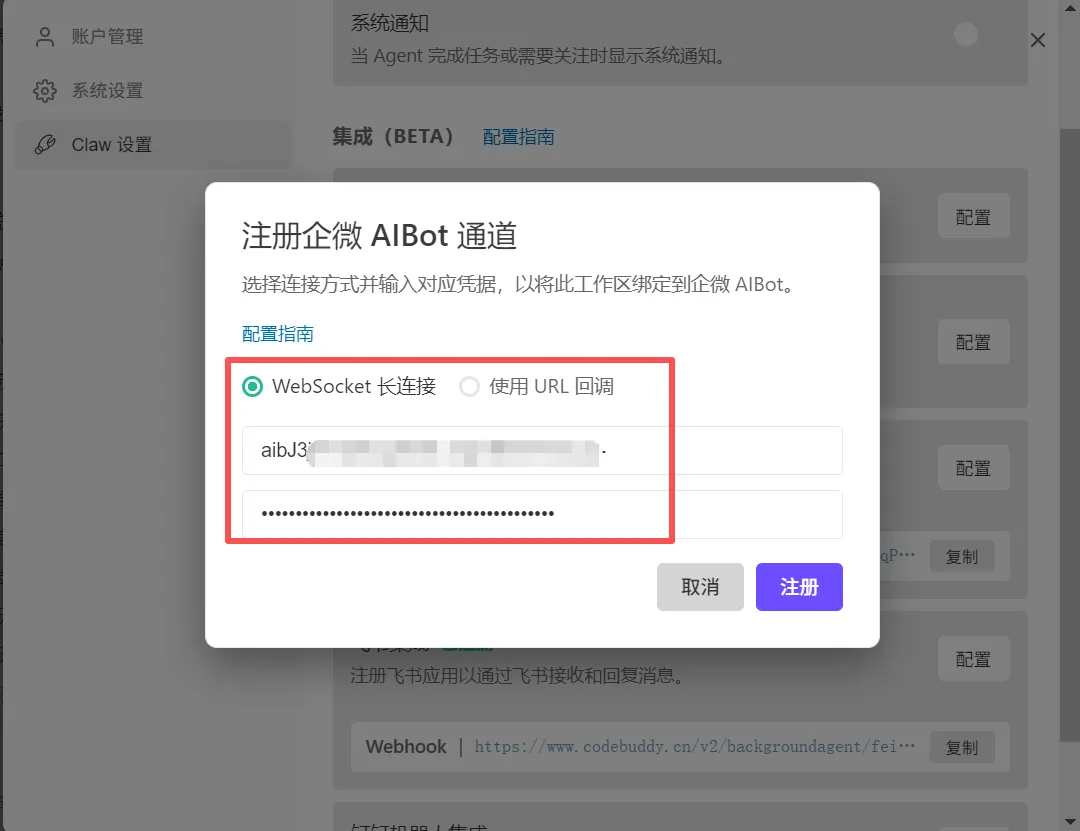Click the masked secret password field
The width and height of the screenshot is (1080, 831).
(542, 514)
